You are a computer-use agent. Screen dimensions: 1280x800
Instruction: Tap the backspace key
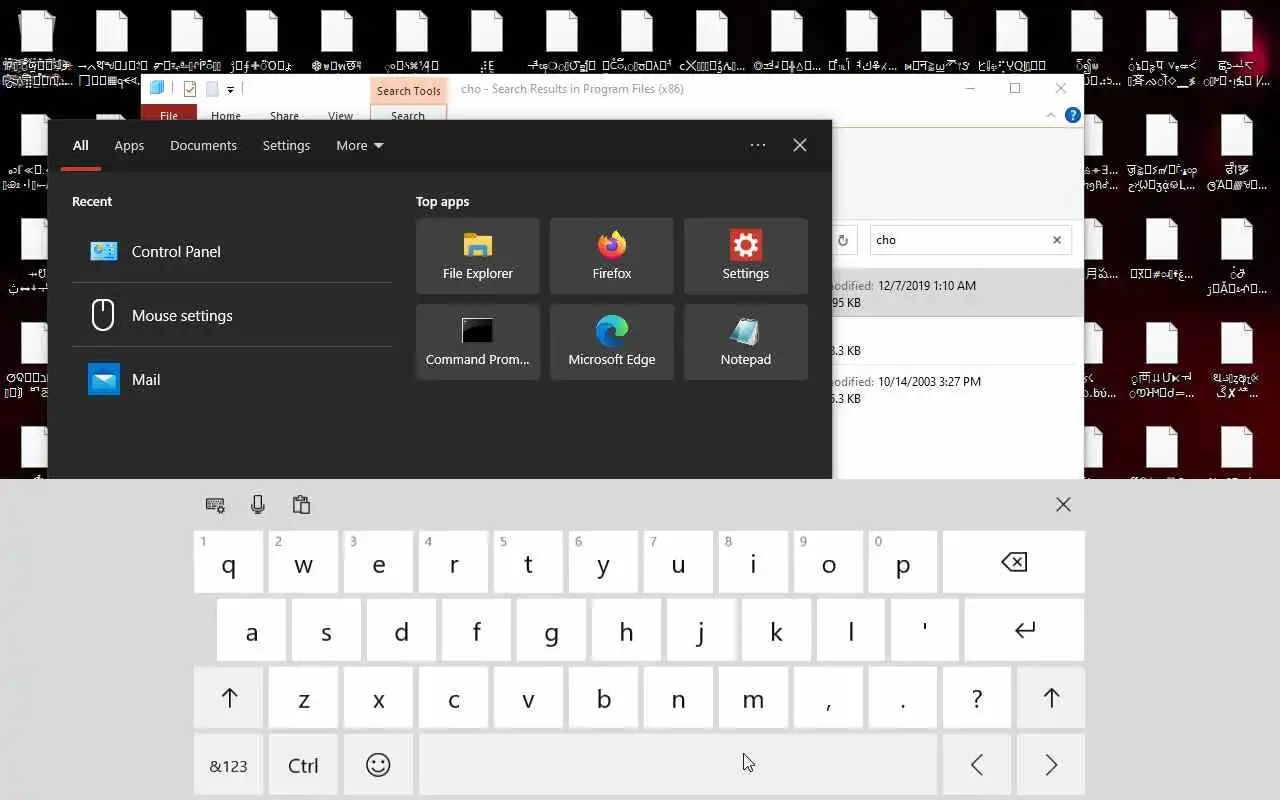pyautogui.click(x=1014, y=562)
